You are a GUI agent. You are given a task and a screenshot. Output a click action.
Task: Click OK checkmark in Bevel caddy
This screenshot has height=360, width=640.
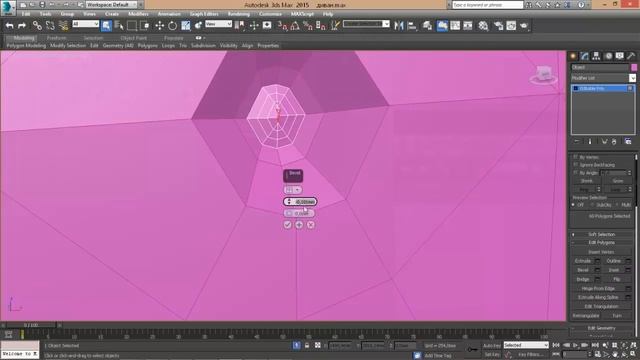[x=287, y=224]
